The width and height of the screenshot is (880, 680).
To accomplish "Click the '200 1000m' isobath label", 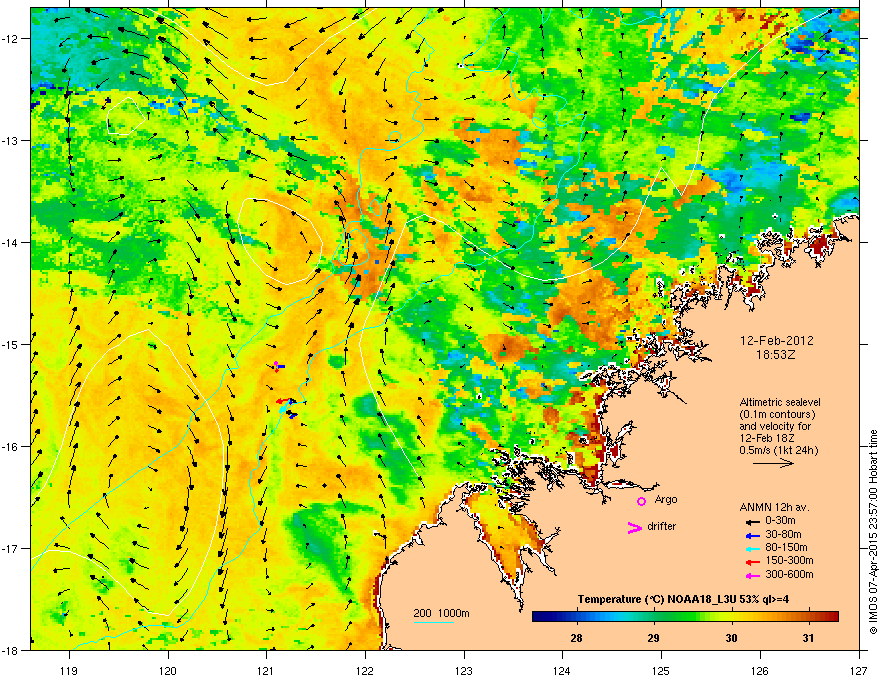I will point(442,613).
